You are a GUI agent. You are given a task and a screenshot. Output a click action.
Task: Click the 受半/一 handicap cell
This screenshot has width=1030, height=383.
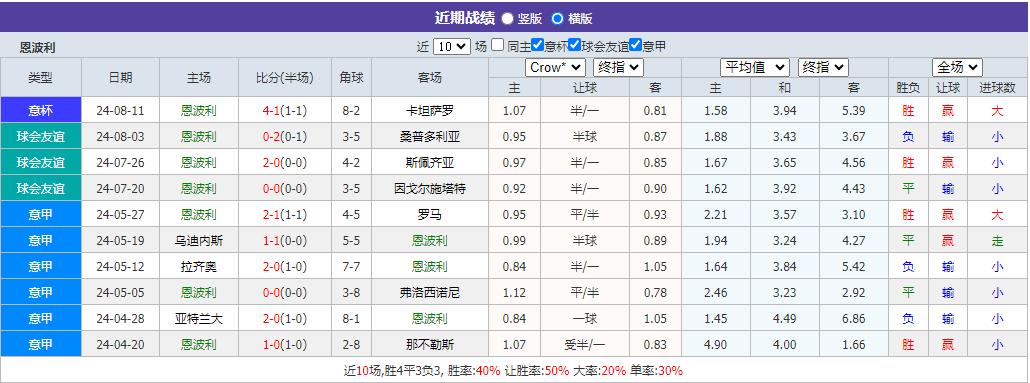coord(585,344)
